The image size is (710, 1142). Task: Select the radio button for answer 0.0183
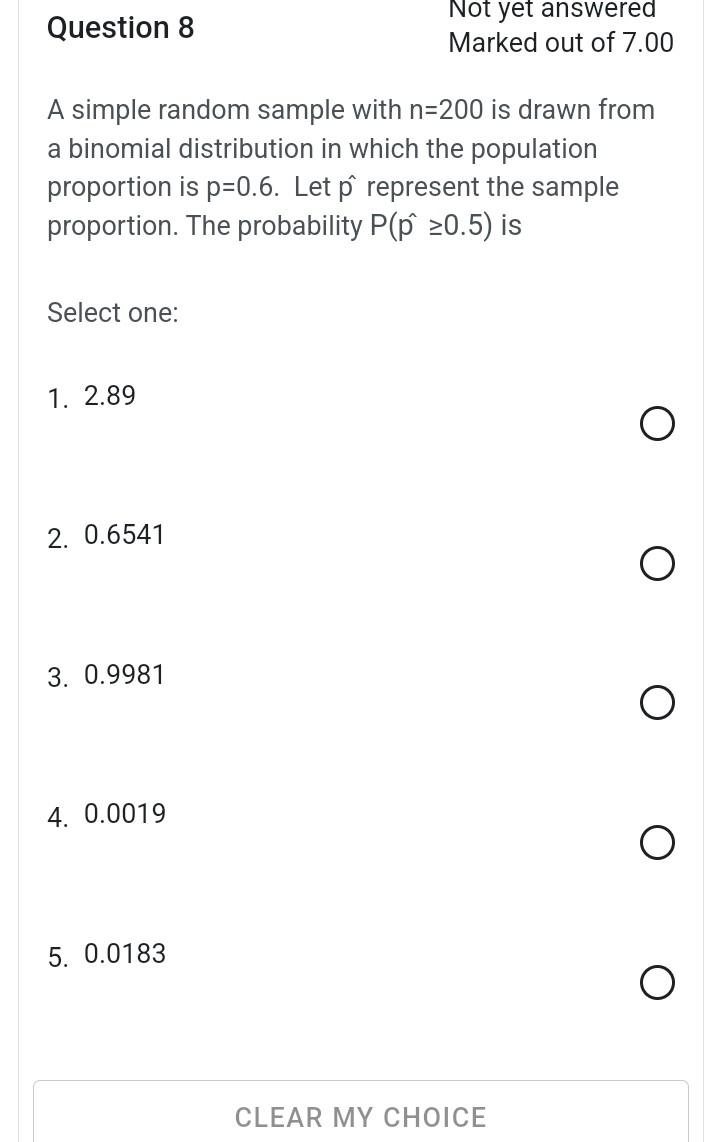[657, 982]
